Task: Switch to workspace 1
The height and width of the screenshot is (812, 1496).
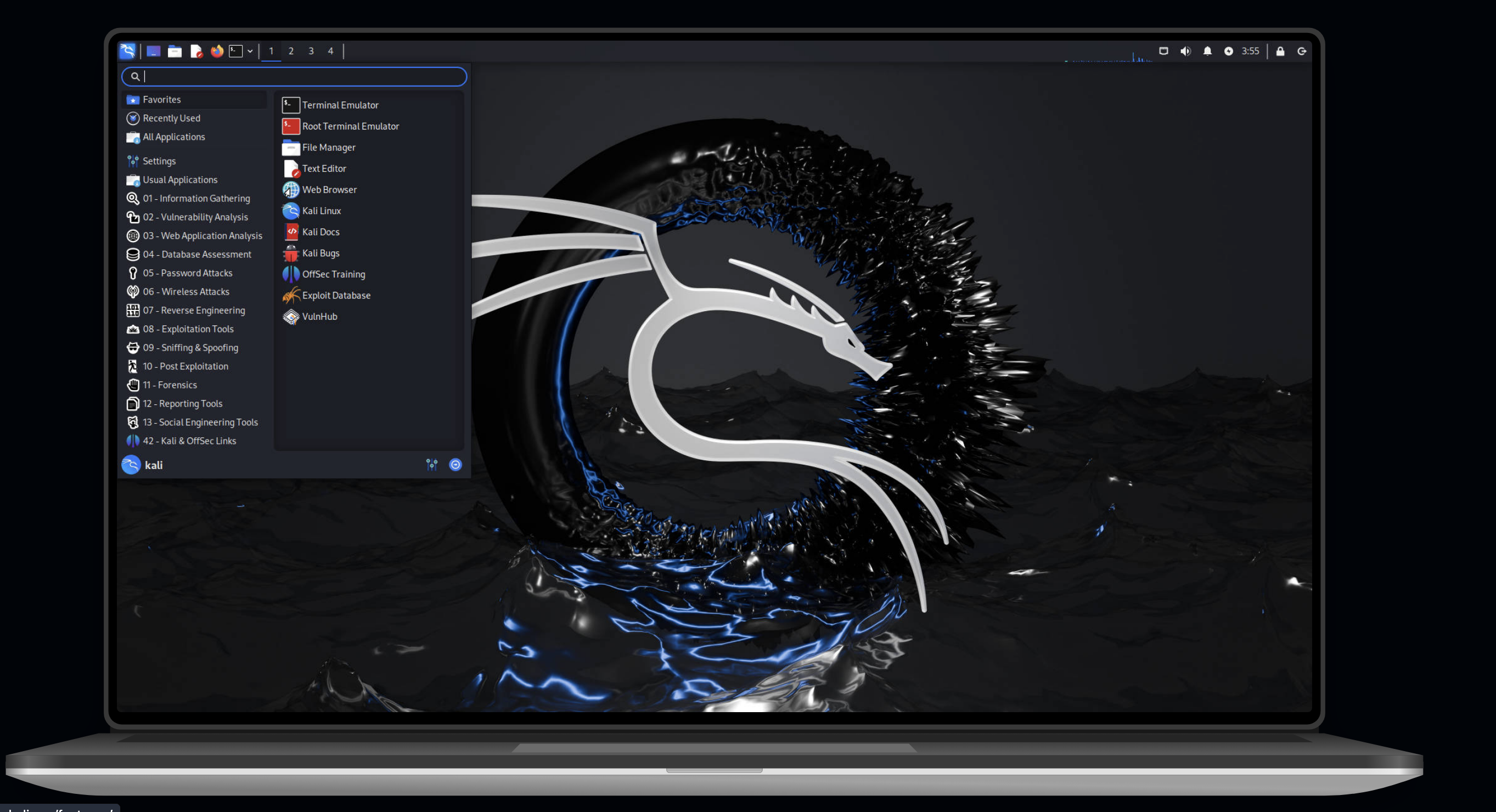Action: (x=271, y=51)
